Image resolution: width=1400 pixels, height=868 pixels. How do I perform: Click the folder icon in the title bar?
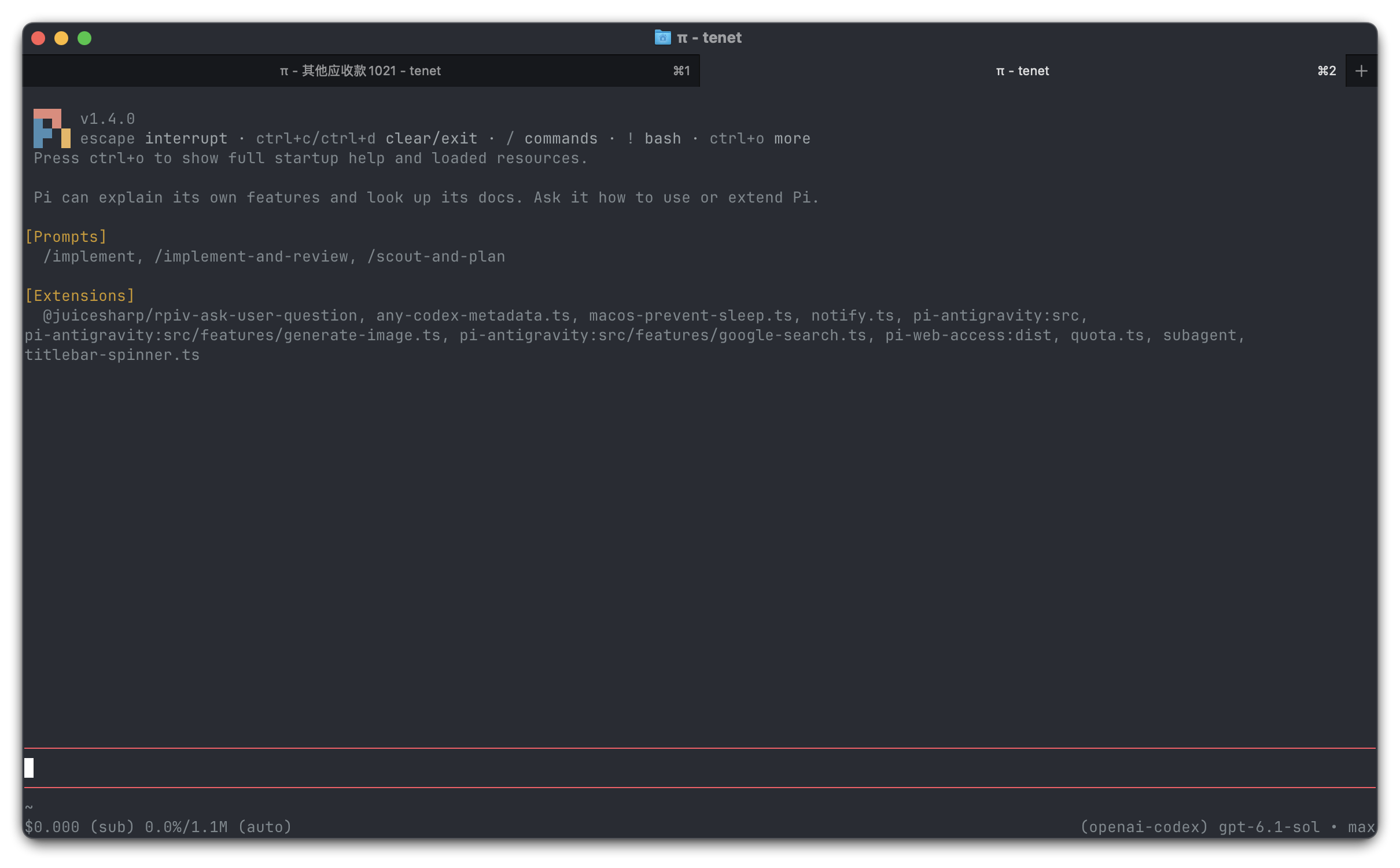(x=662, y=38)
